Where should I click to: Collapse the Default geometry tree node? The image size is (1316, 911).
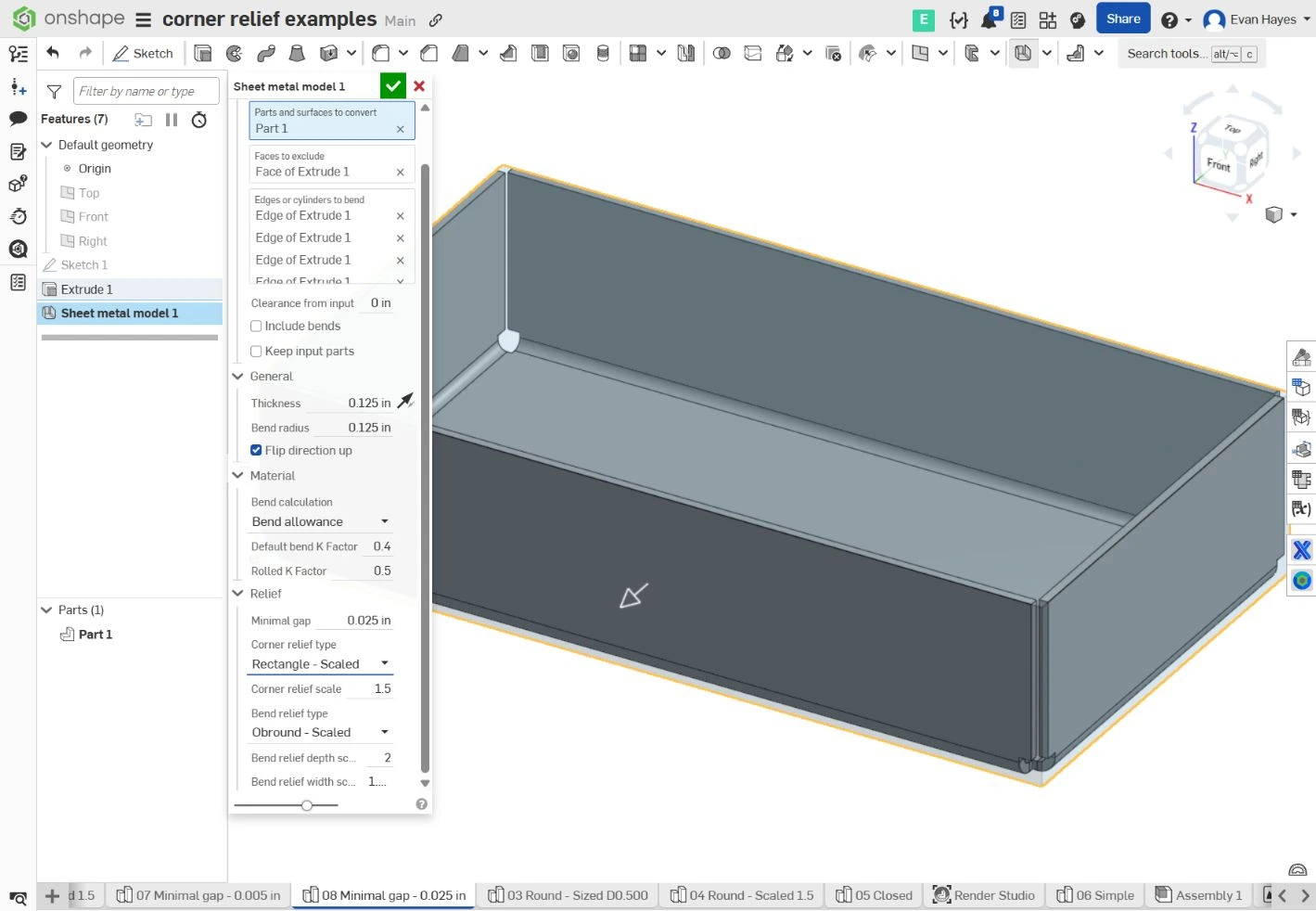(46, 145)
